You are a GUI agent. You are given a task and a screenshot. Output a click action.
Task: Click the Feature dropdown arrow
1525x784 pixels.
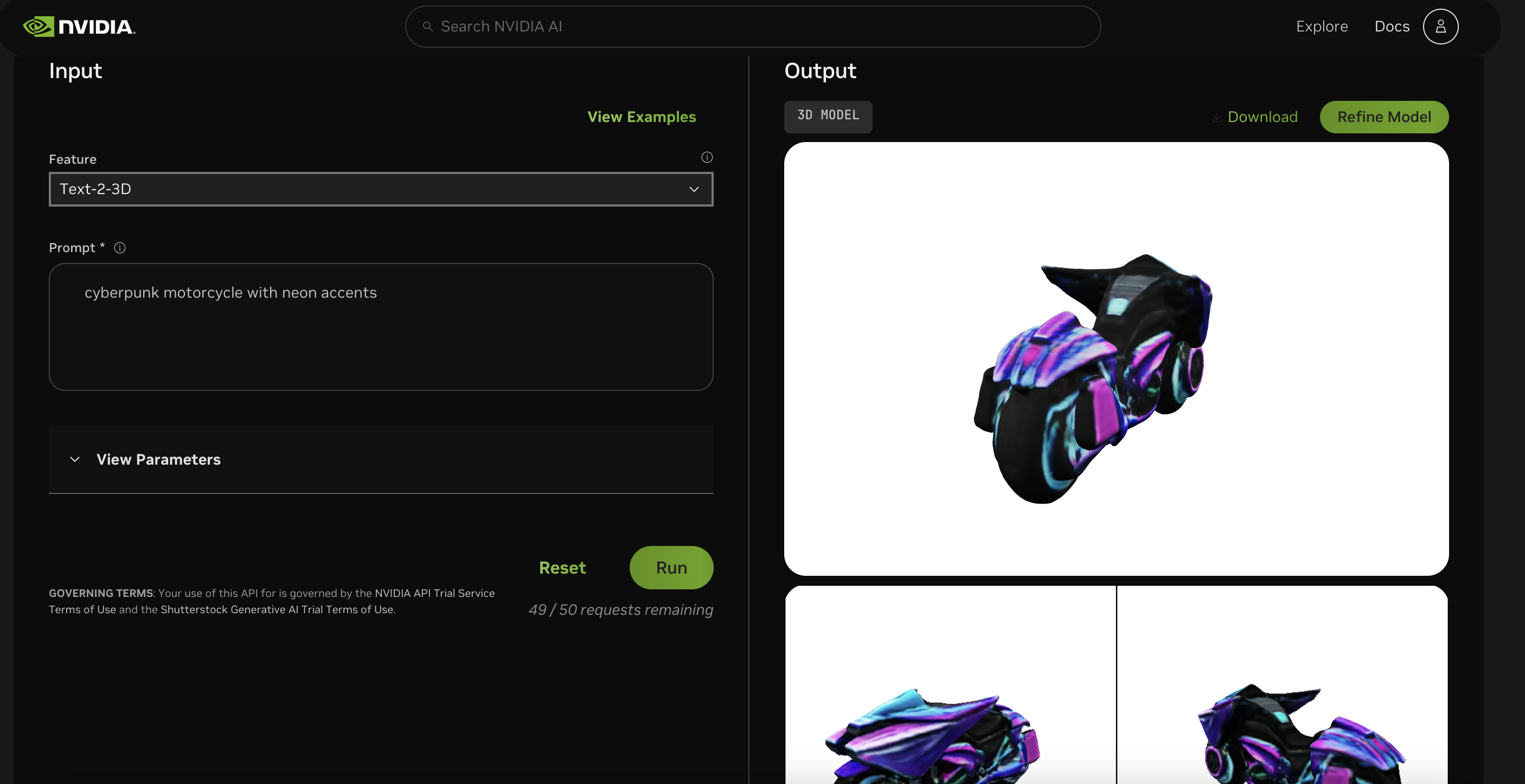(x=694, y=189)
